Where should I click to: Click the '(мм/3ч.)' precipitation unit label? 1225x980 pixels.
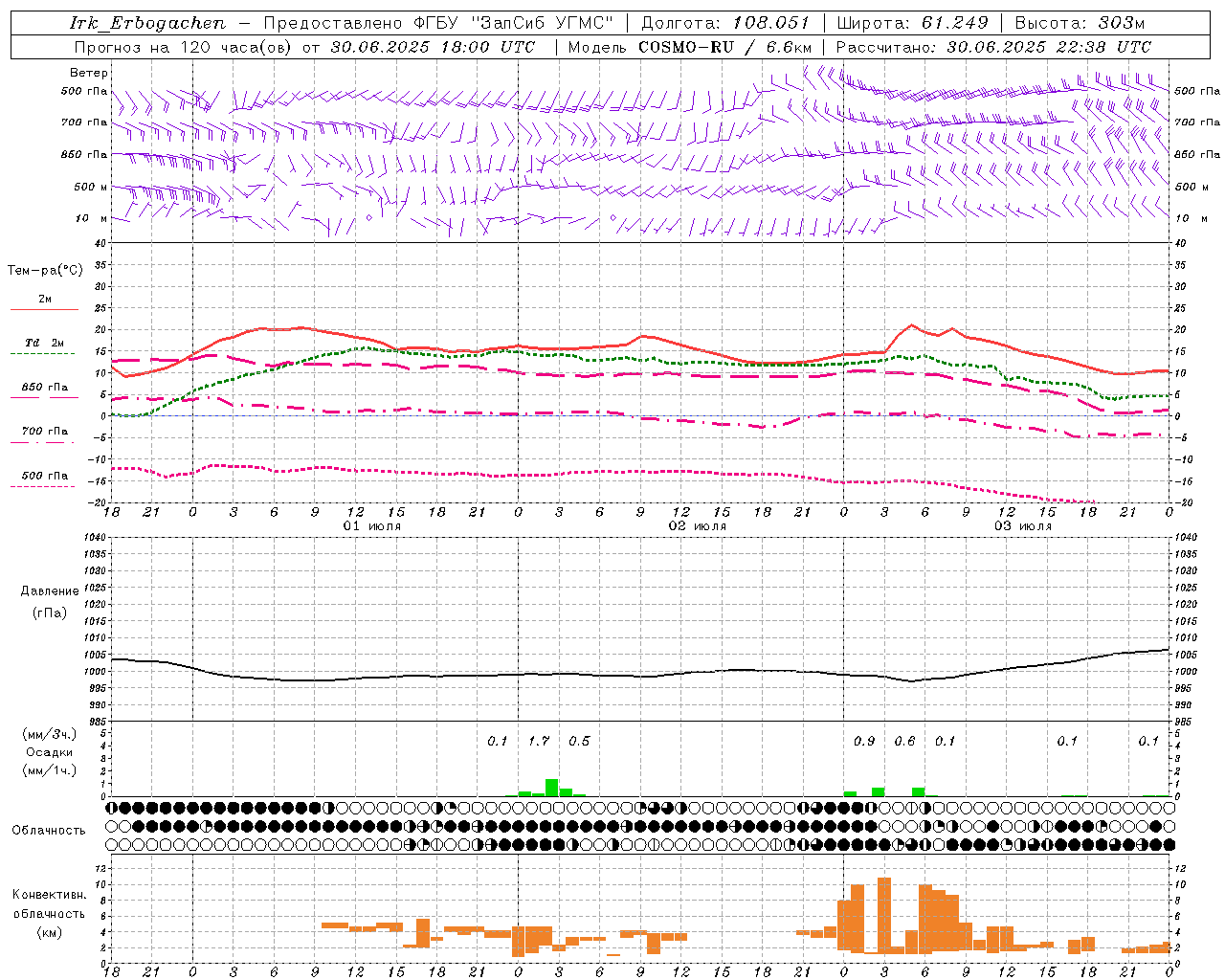click(50, 734)
